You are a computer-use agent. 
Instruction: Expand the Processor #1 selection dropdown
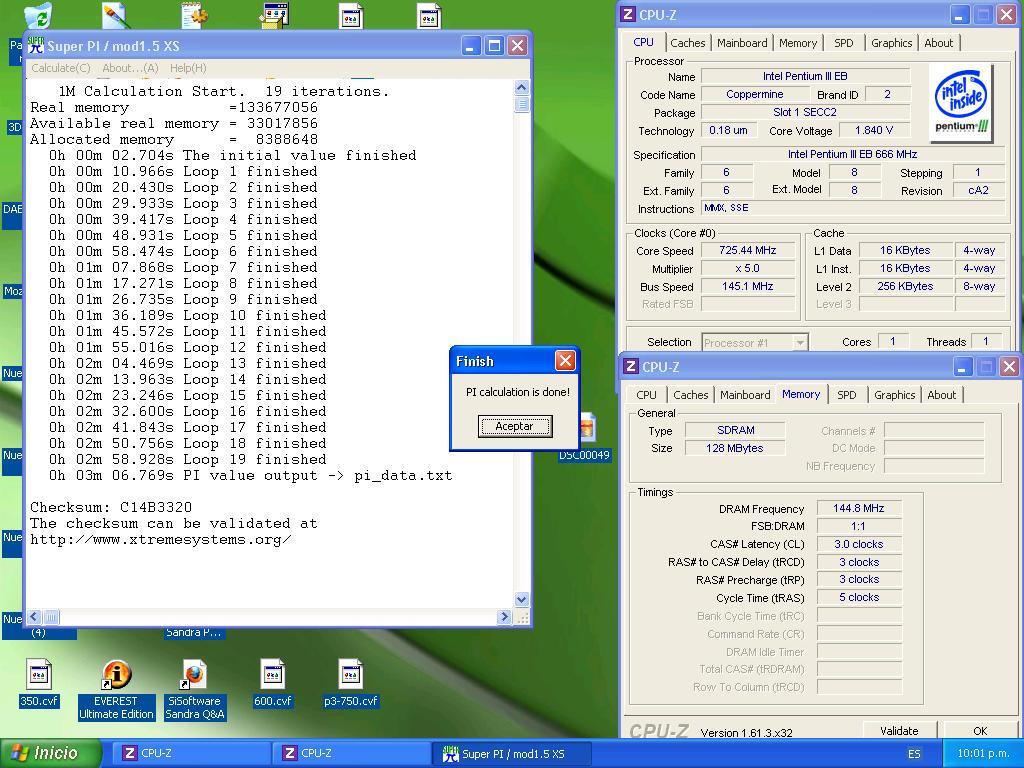coord(799,343)
